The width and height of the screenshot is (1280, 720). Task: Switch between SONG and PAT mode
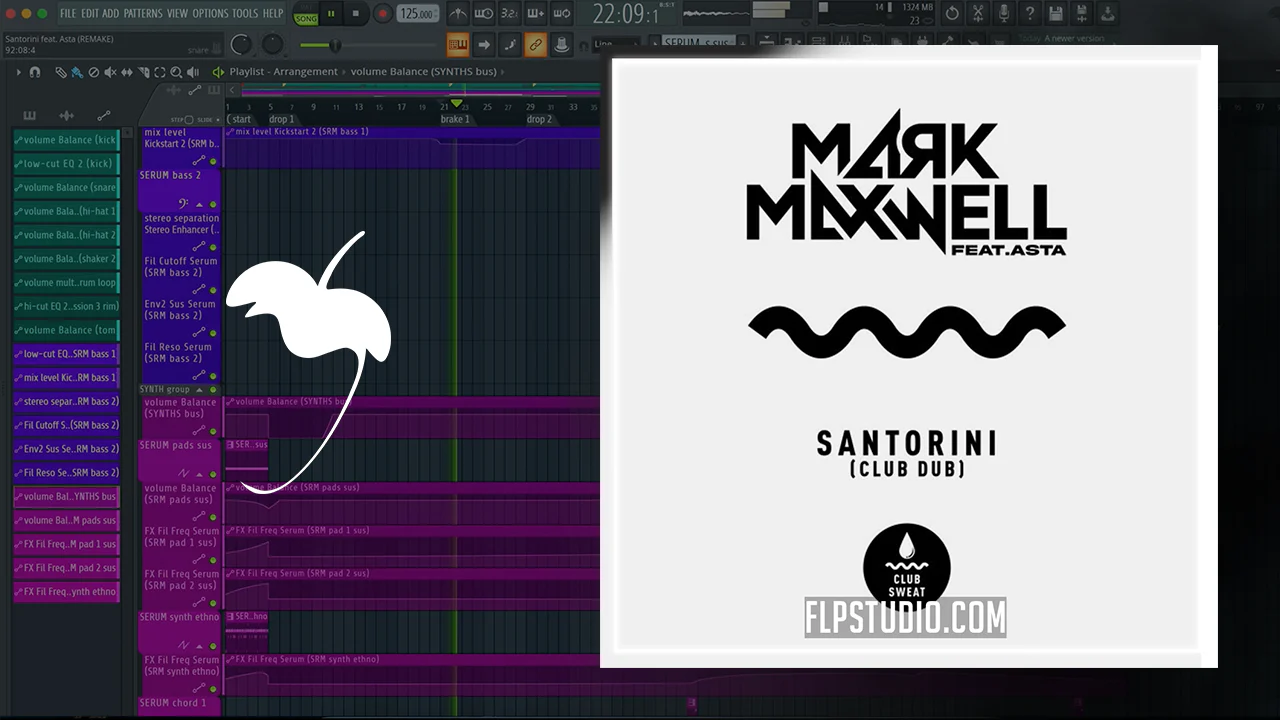306,14
